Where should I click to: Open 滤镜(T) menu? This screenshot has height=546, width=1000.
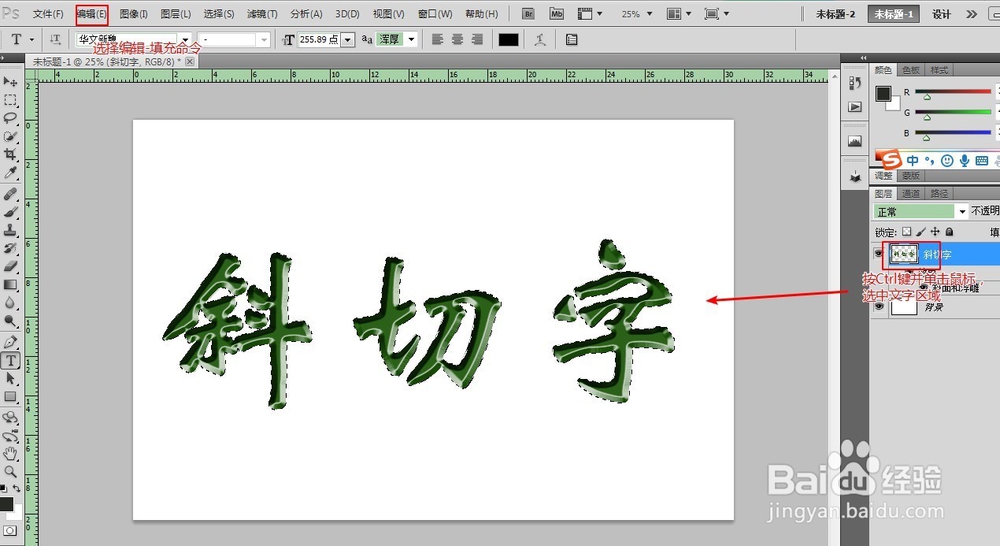coord(262,13)
